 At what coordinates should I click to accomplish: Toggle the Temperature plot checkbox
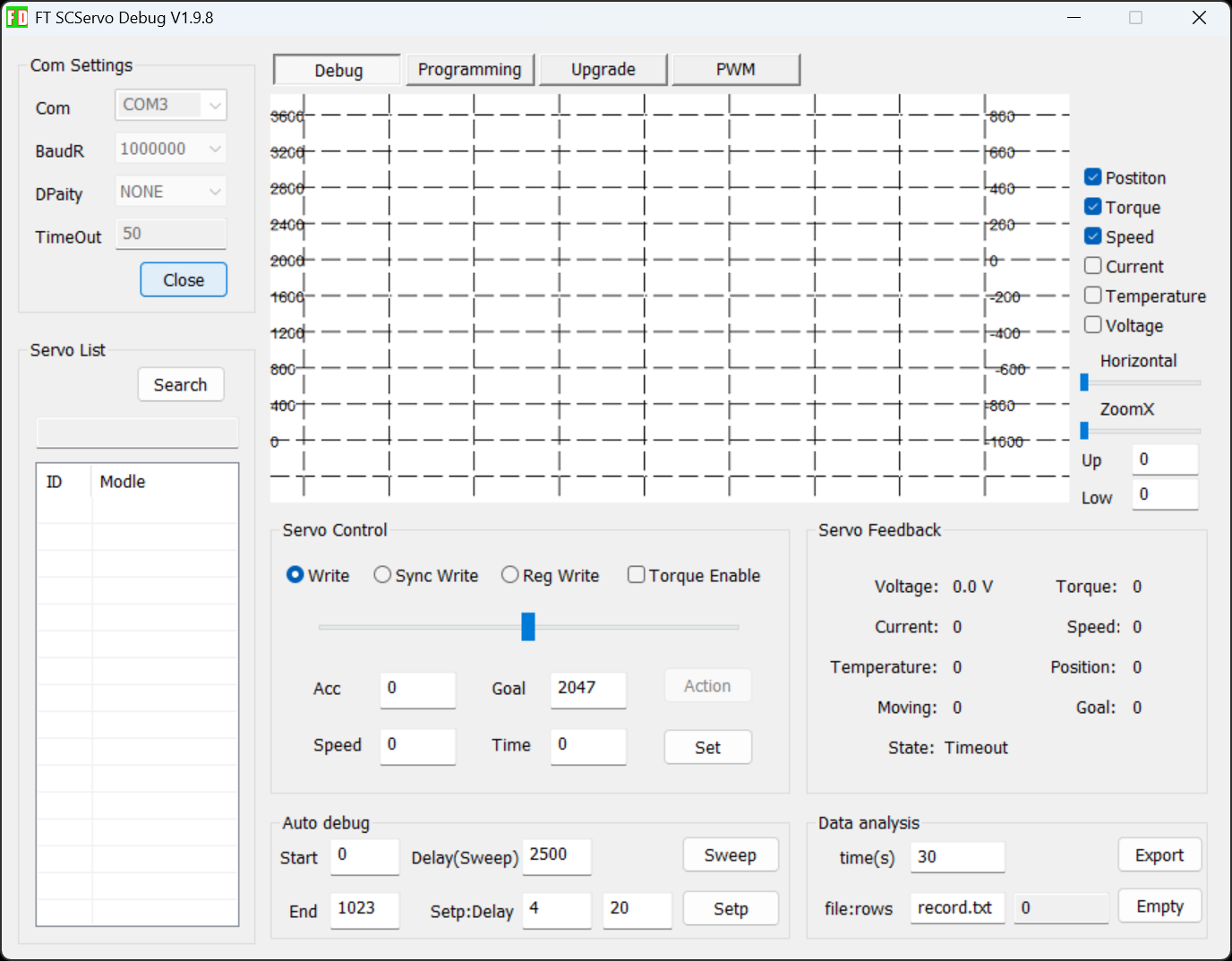(x=1093, y=296)
